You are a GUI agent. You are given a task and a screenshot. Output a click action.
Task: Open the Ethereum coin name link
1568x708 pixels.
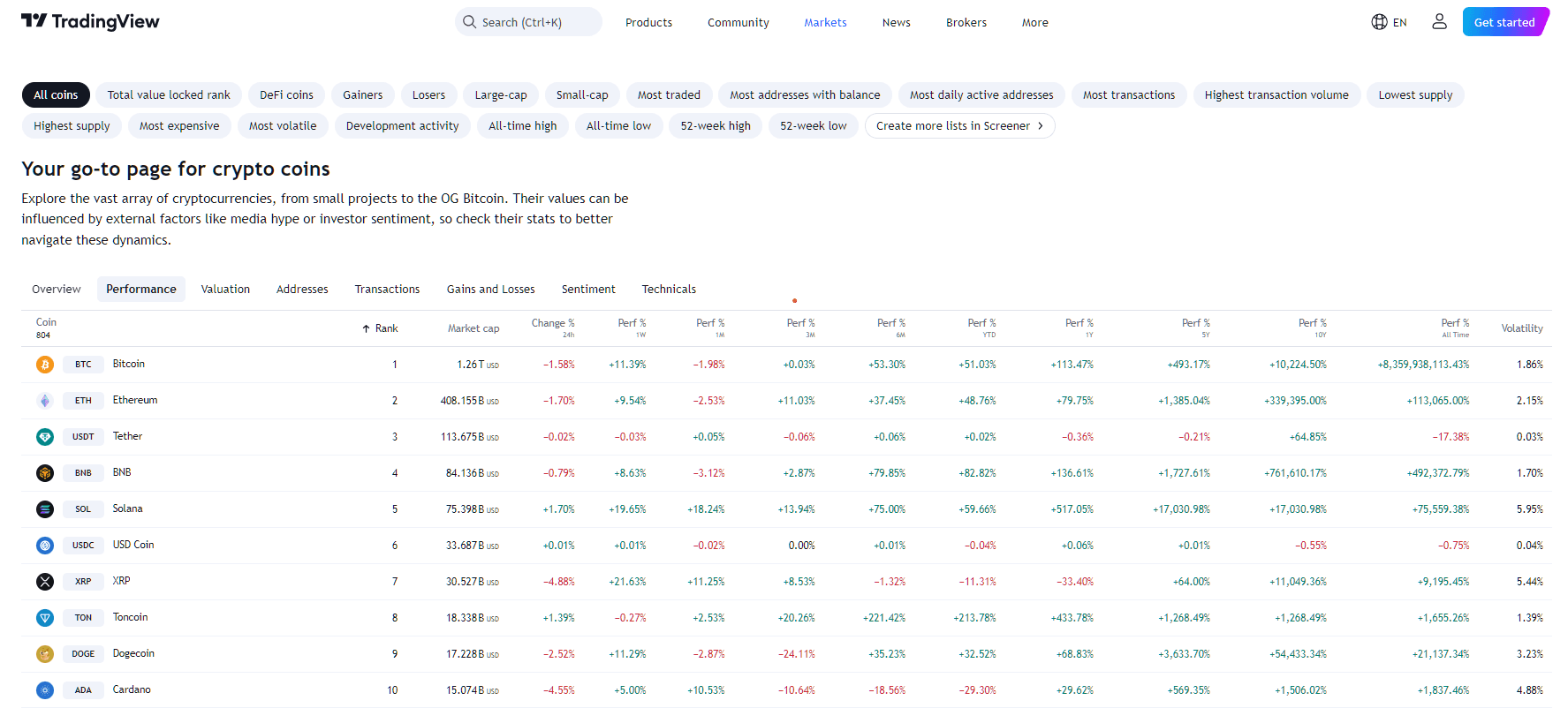135,400
